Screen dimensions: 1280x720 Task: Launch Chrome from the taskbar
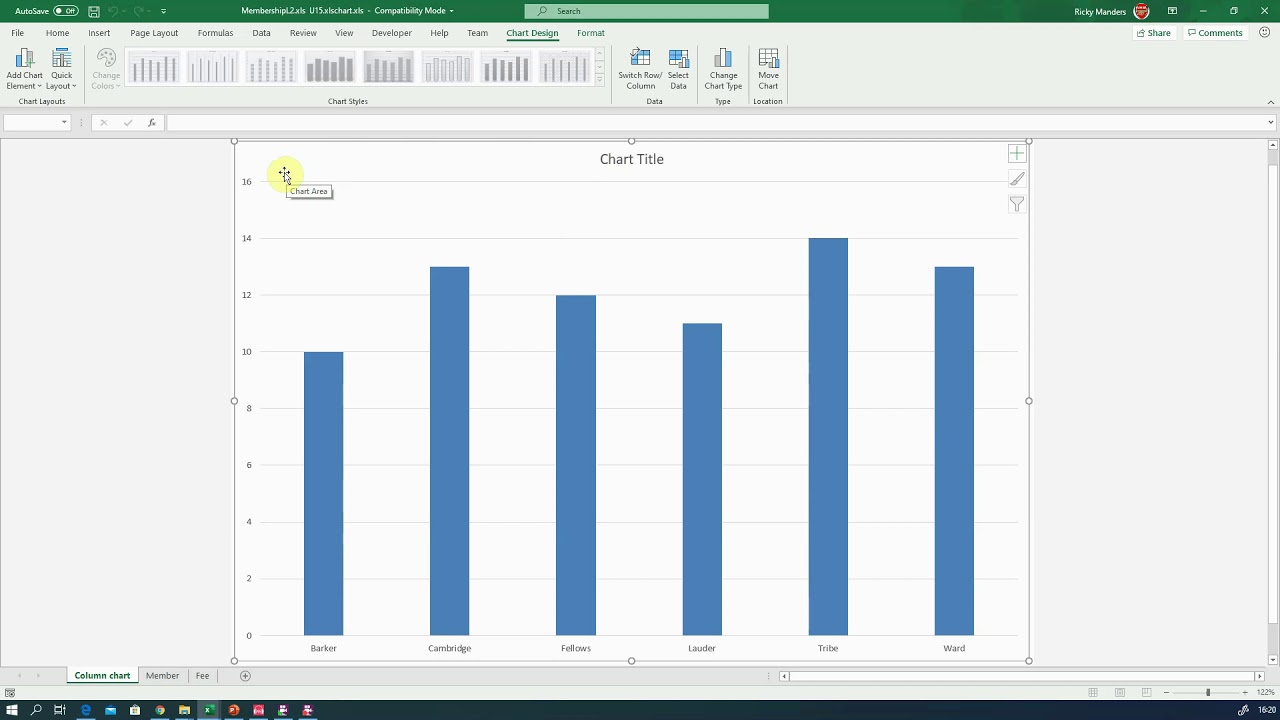[x=160, y=710]
